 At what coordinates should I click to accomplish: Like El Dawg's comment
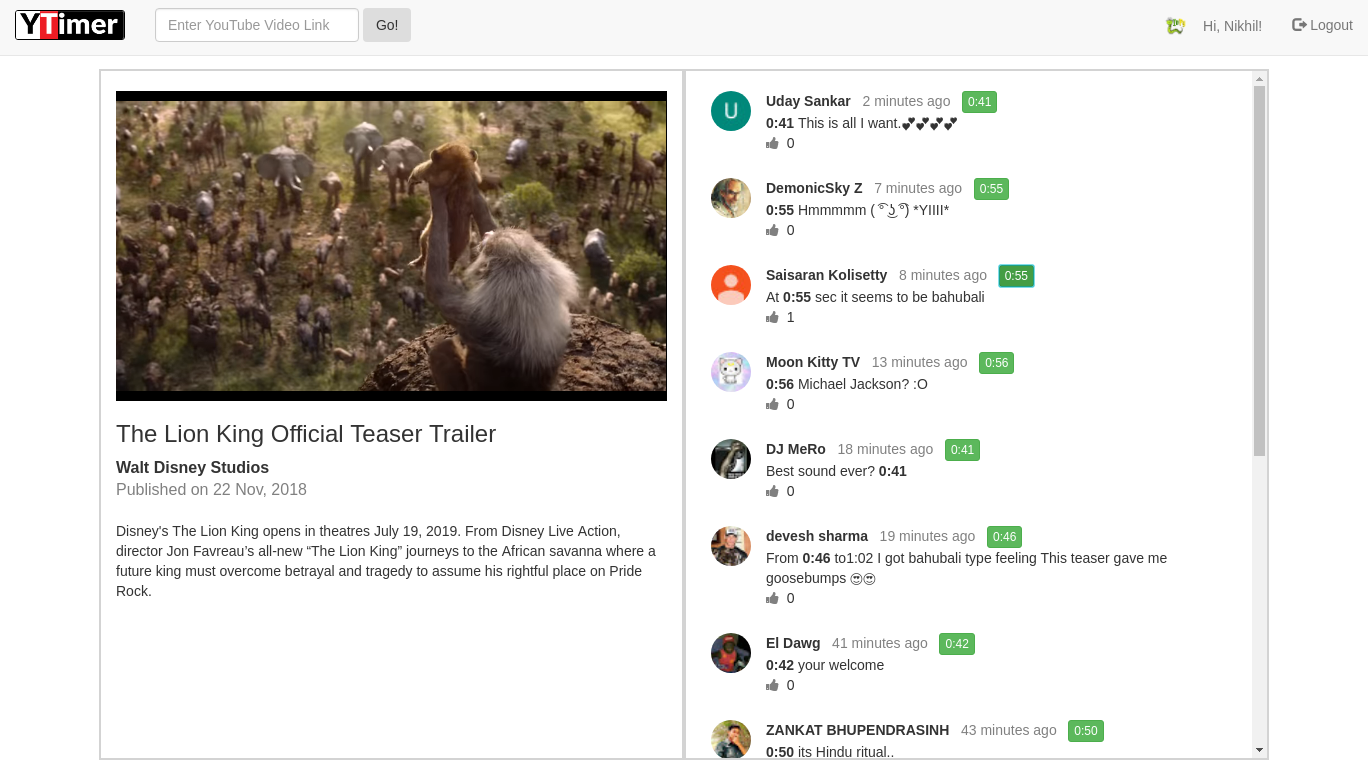coord(772,685)
